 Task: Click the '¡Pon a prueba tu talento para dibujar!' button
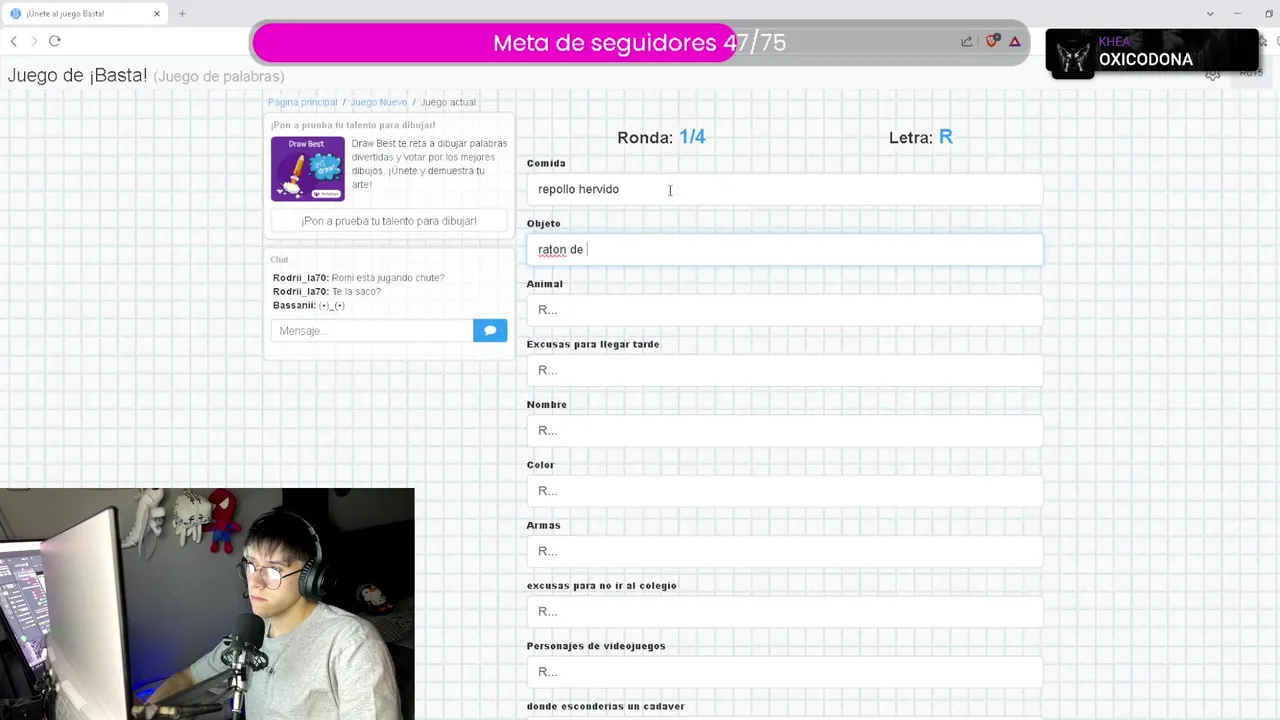389,221
